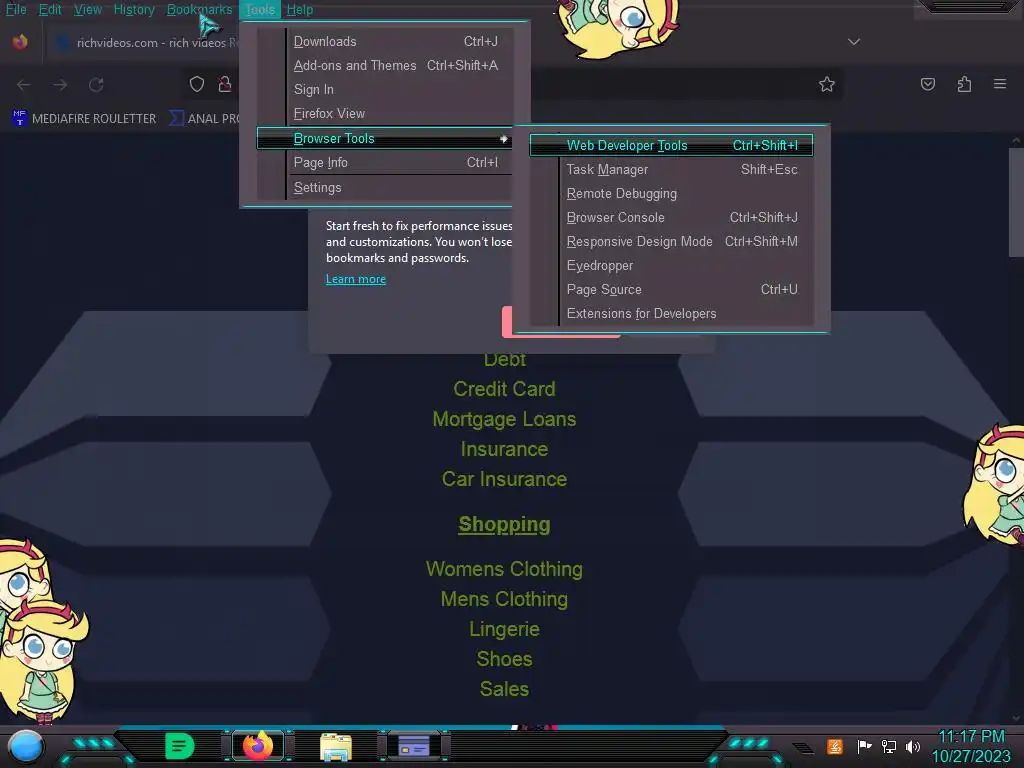
Task: Click the page vertical scrollbar thumb
Action: pyautogui.click(x=1016, y=202)
